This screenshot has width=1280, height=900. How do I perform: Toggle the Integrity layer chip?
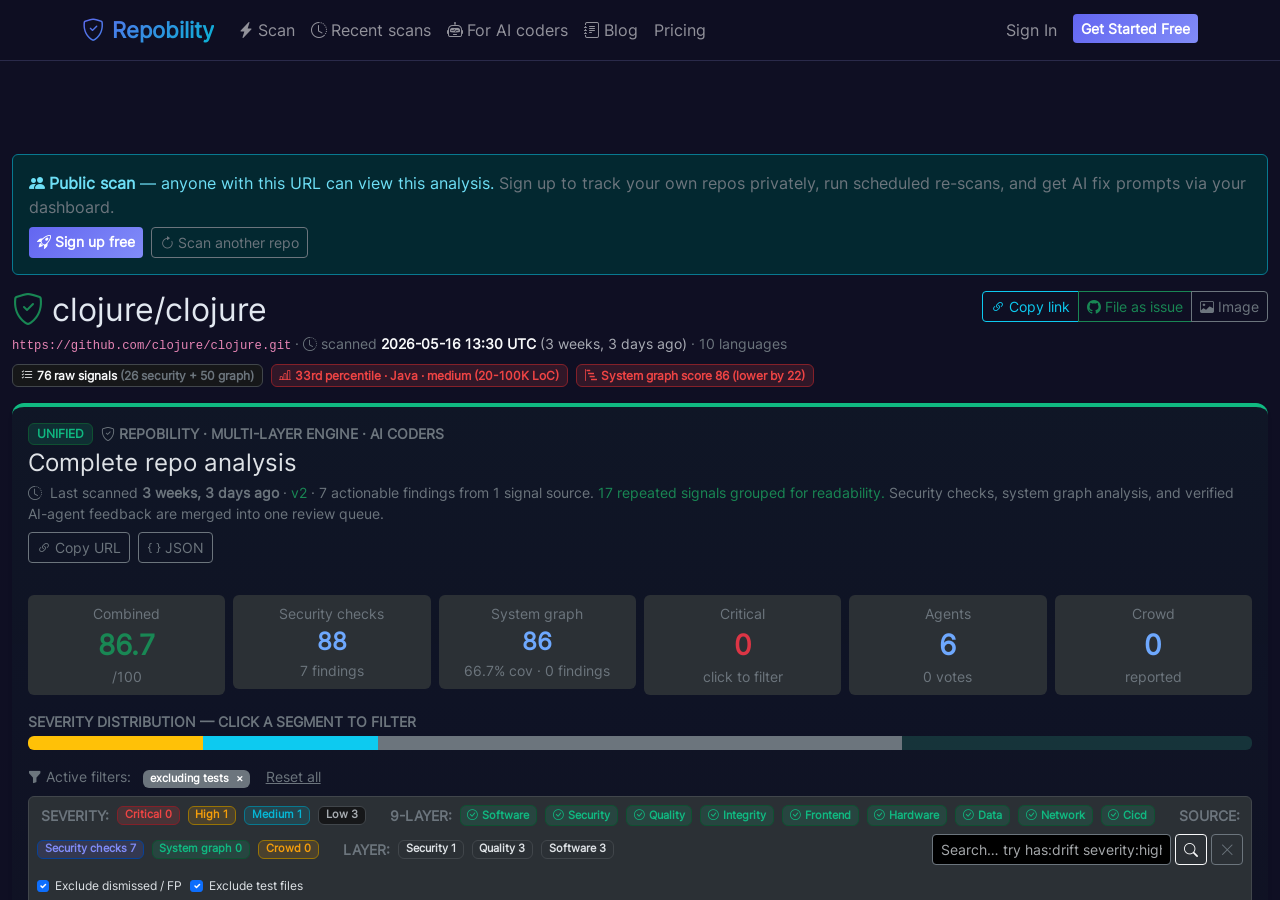(737, 815)
